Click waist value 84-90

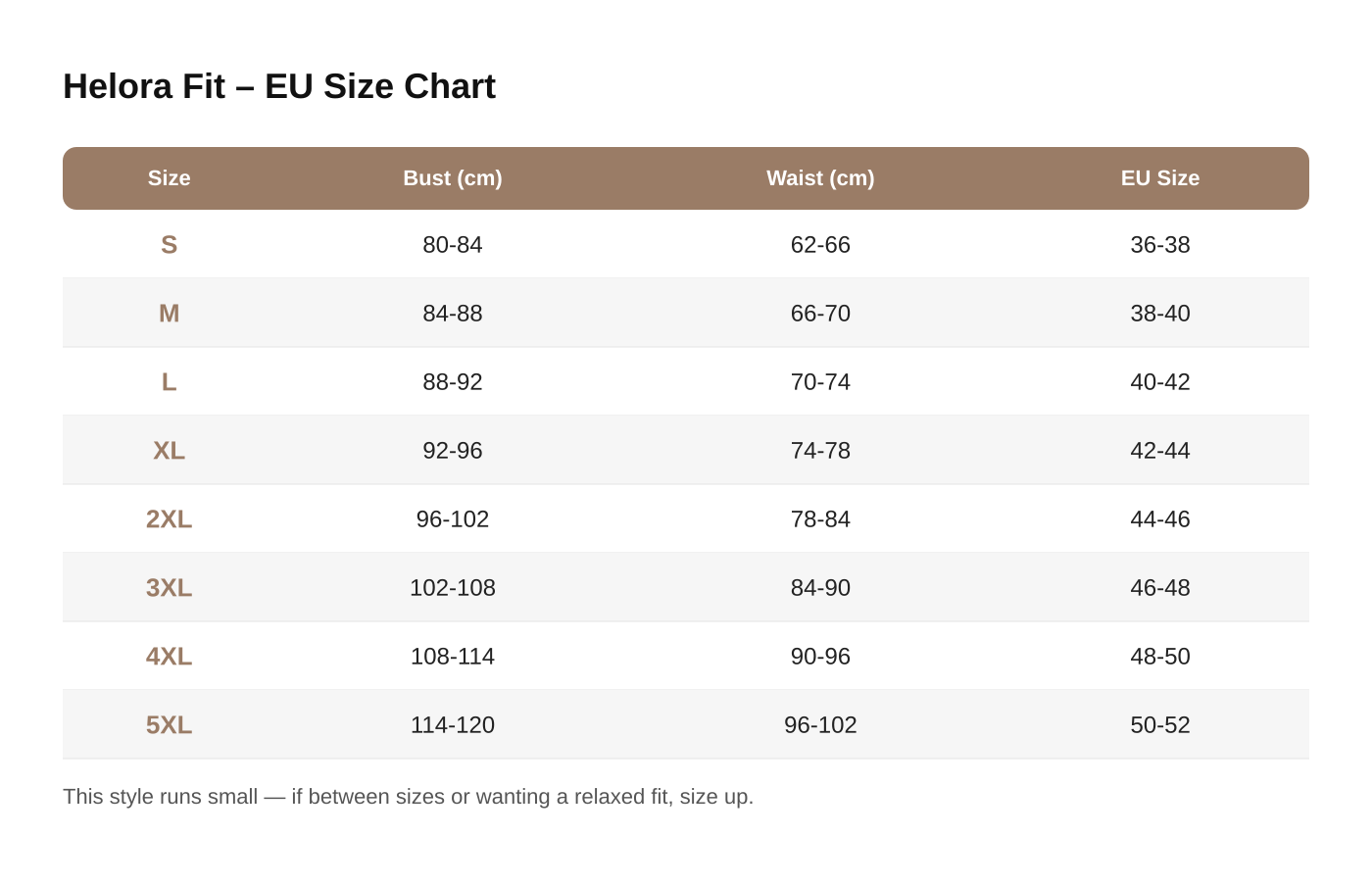pyautogui.click(x=820, y=588)
